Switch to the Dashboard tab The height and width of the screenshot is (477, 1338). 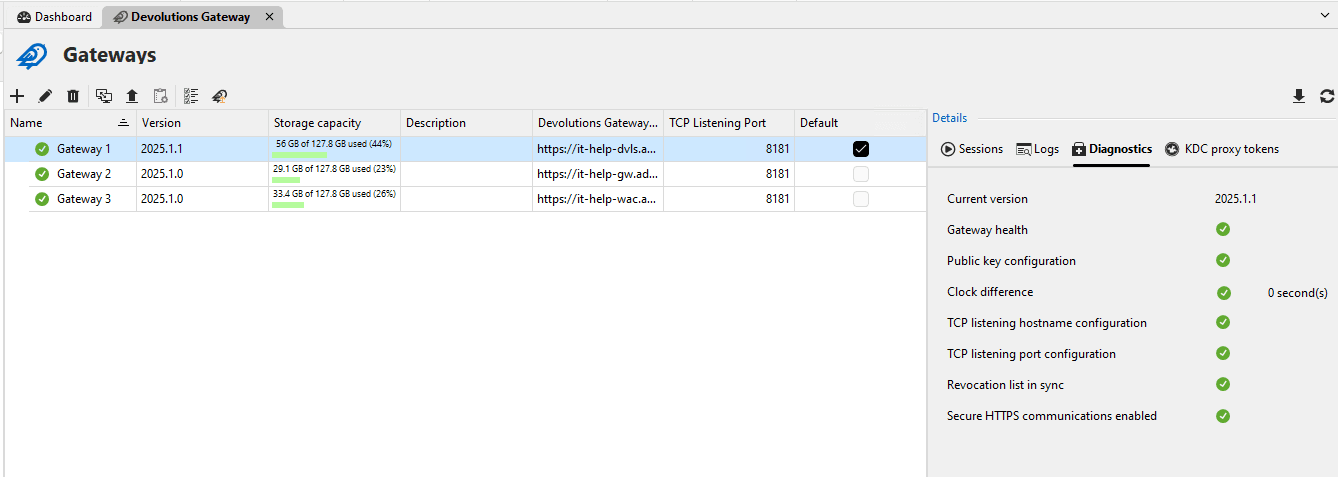click(x=54, y=17)
